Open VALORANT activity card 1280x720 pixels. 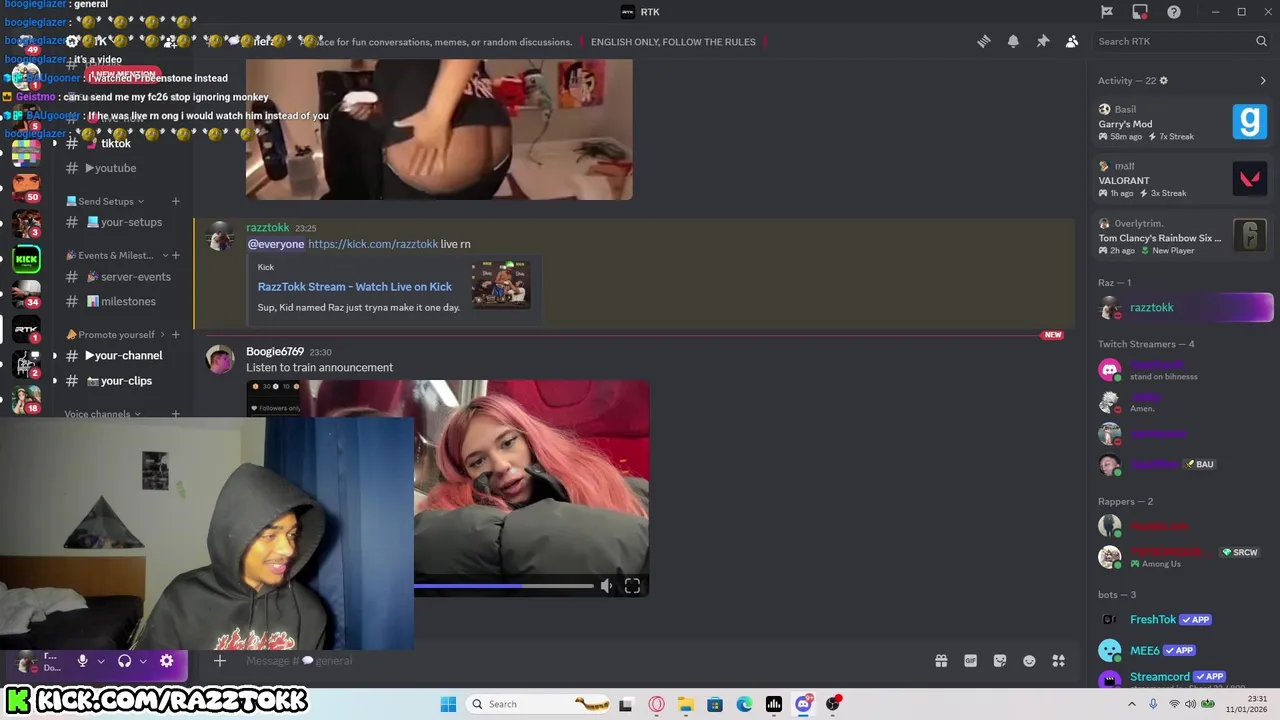point(1183,180)
